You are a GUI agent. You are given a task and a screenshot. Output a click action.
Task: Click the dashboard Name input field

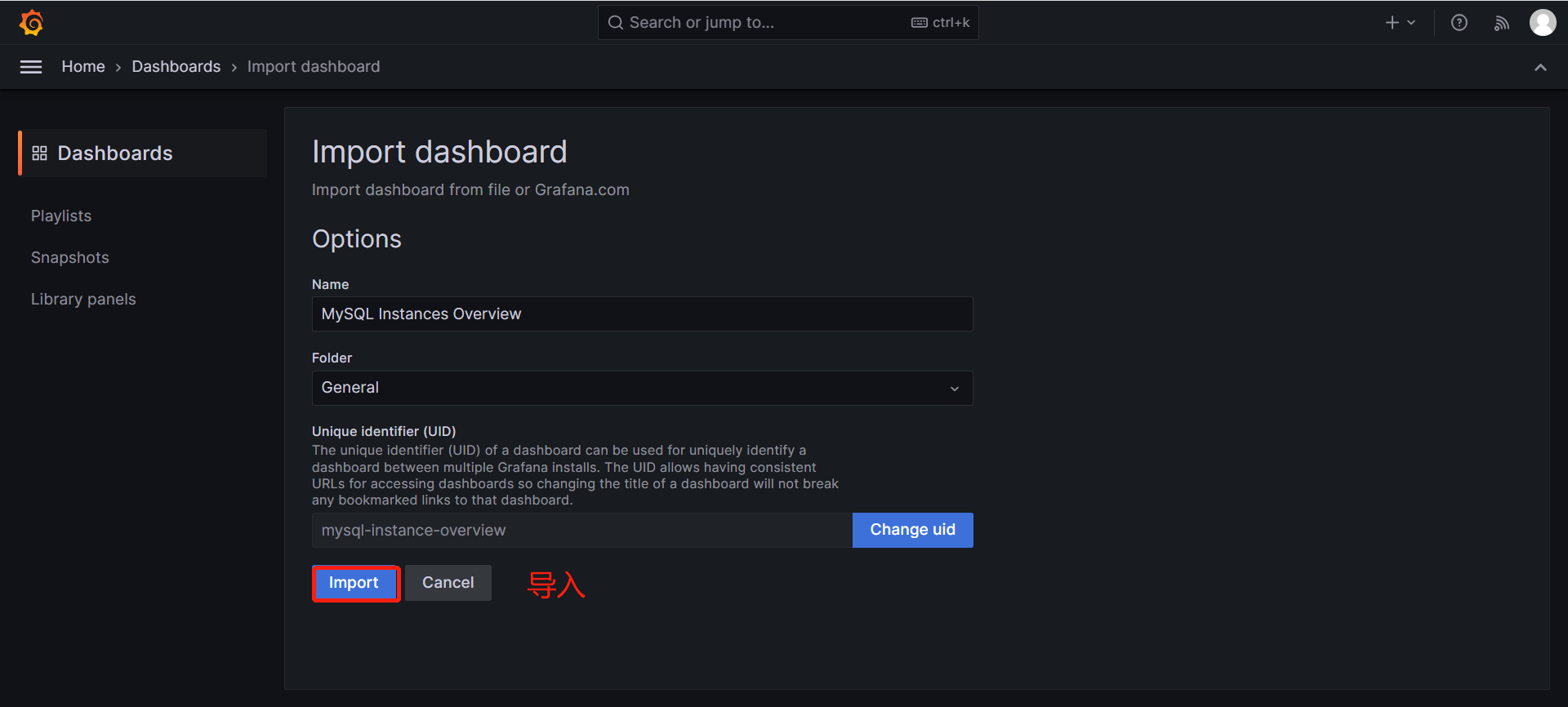[x=642, y=314]
